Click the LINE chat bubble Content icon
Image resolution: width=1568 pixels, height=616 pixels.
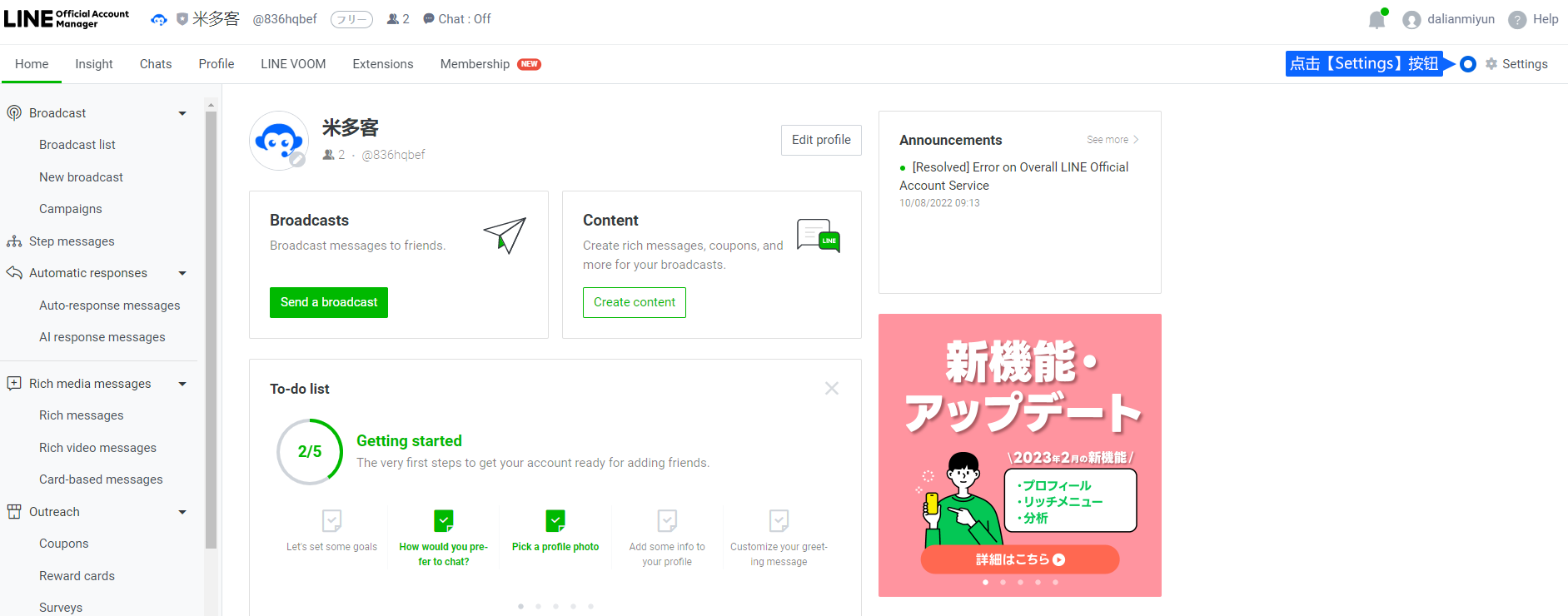coord(818,236)
